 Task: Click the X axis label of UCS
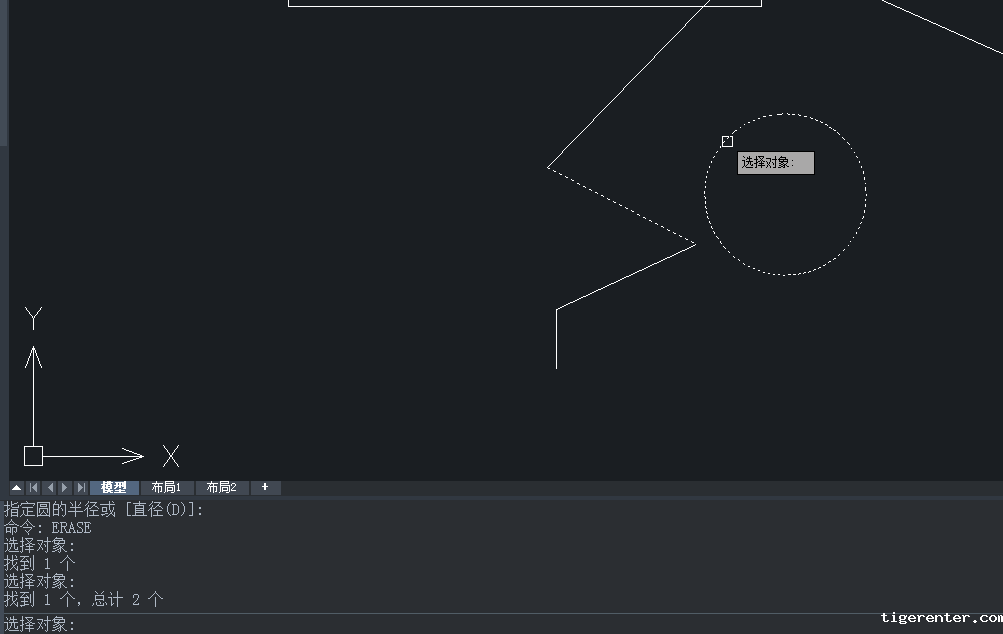click(x=171, y=457)
